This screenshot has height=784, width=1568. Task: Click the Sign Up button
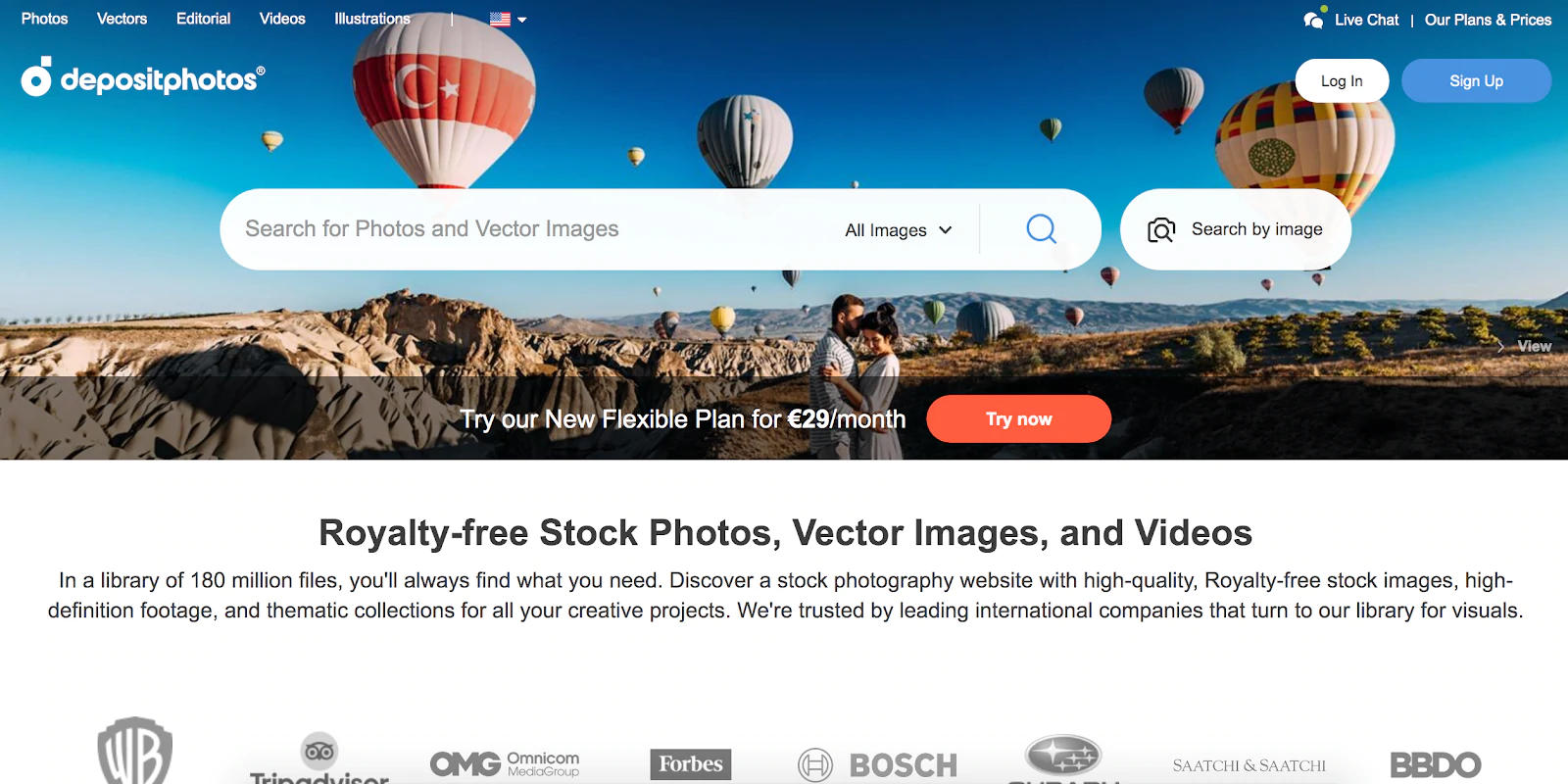(x=1476, y=81)
